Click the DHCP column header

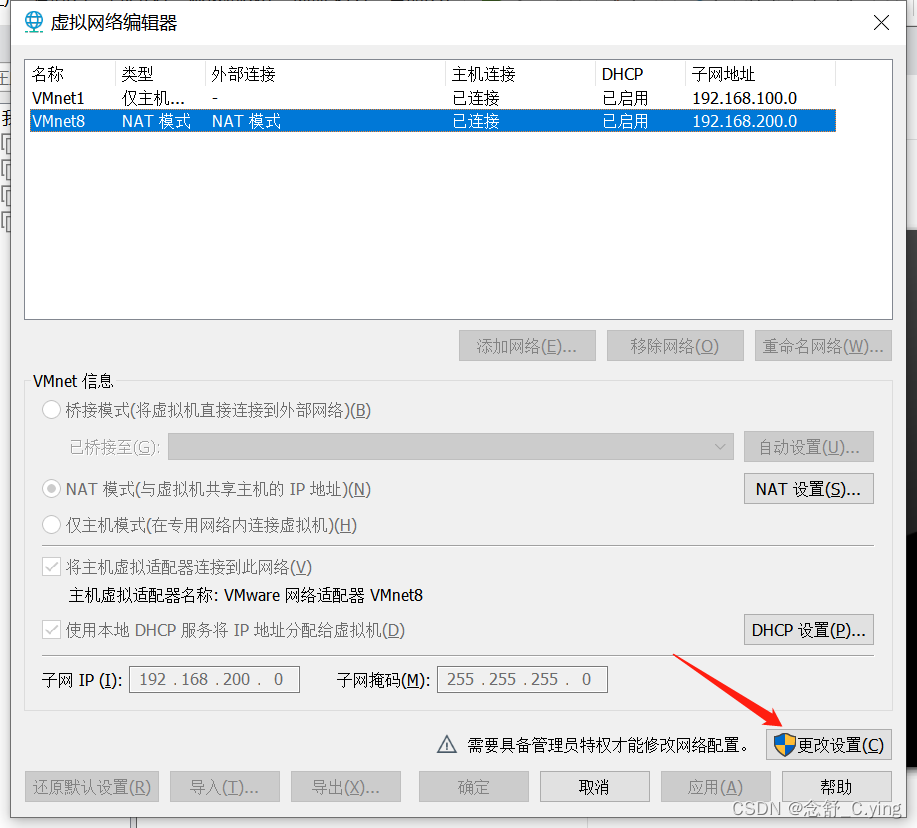[622, 74]
